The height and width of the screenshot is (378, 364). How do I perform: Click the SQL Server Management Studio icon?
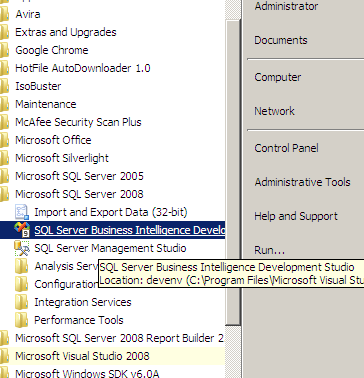tap(22, 248)
